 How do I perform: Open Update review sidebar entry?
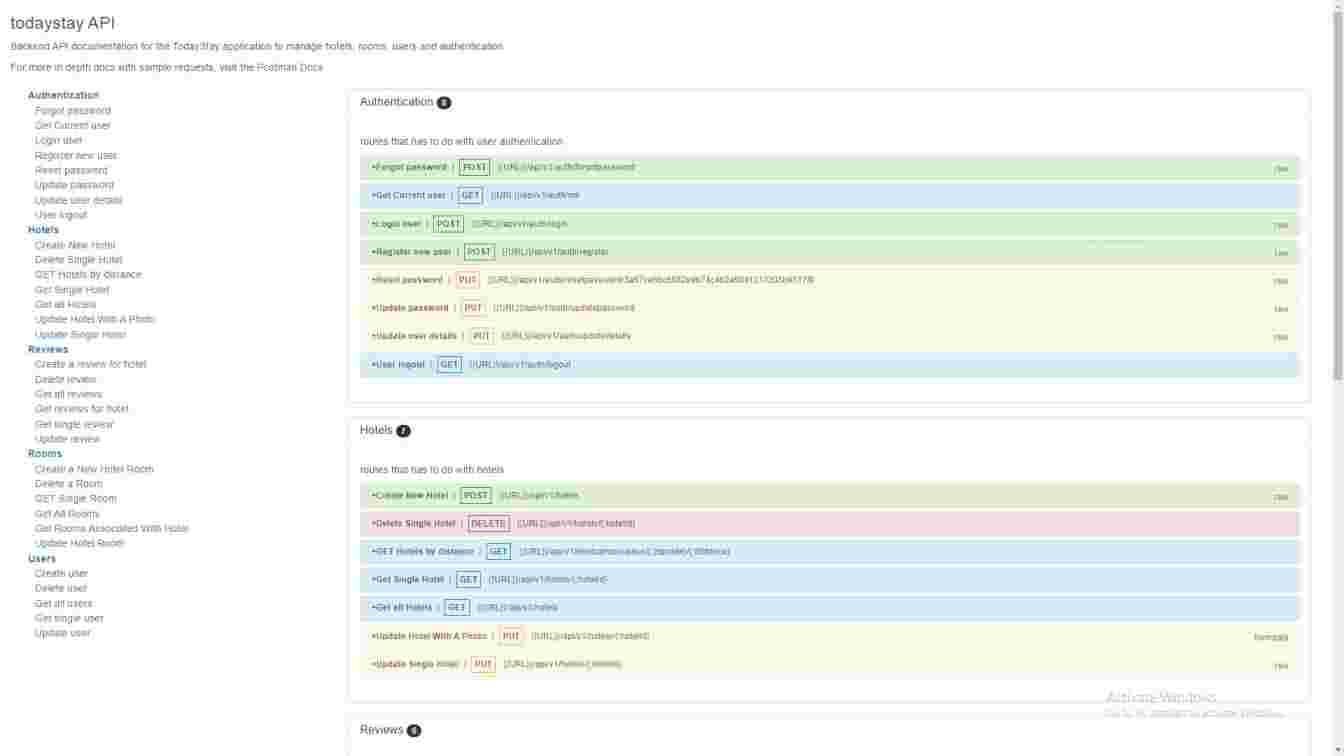pos(68,439)
